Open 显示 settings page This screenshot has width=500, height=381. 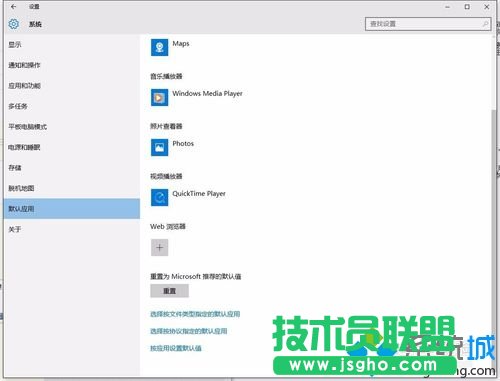point(72,44)
